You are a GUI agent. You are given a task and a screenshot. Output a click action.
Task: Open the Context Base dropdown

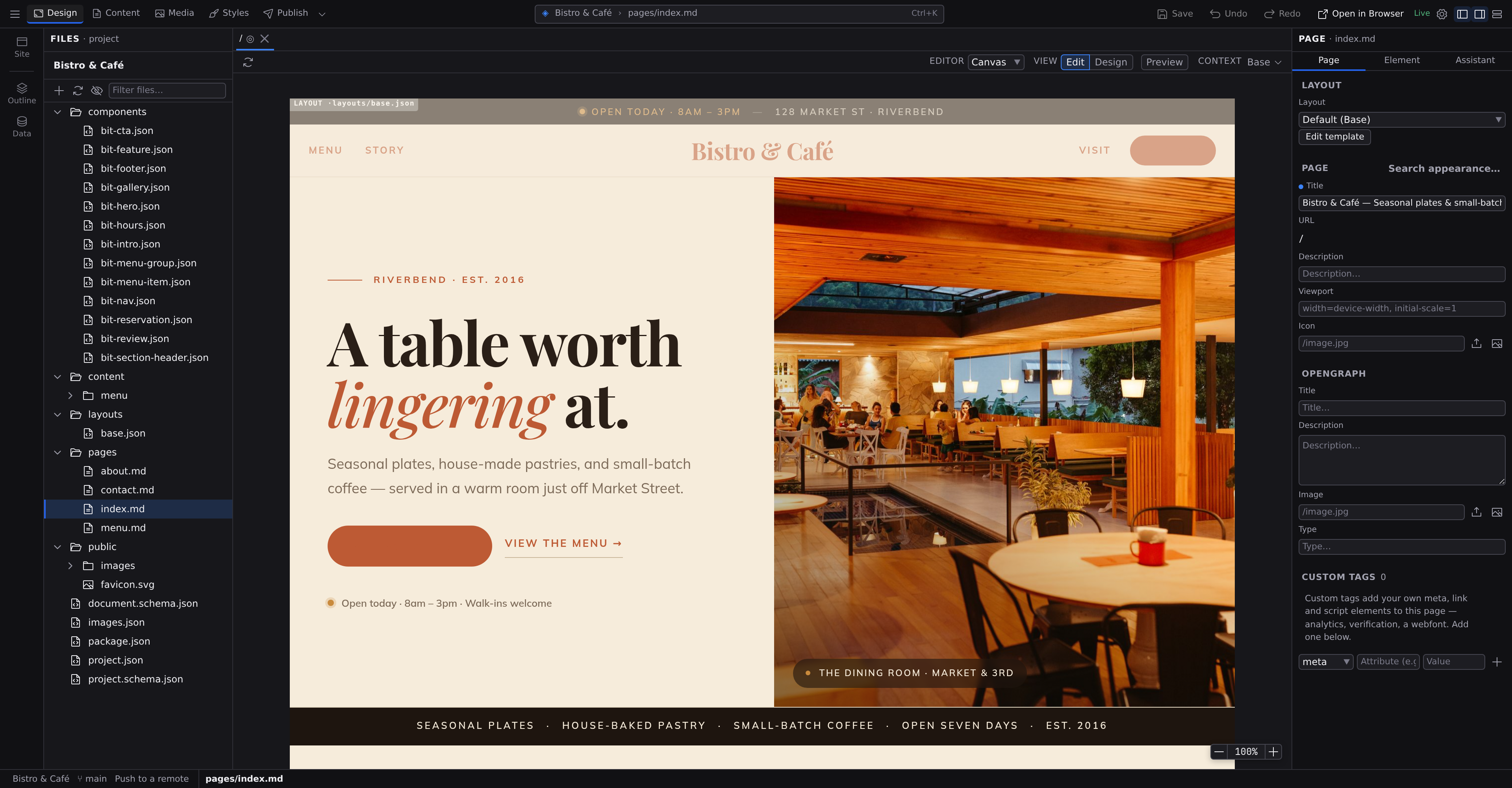click(x=1264, y=62)
